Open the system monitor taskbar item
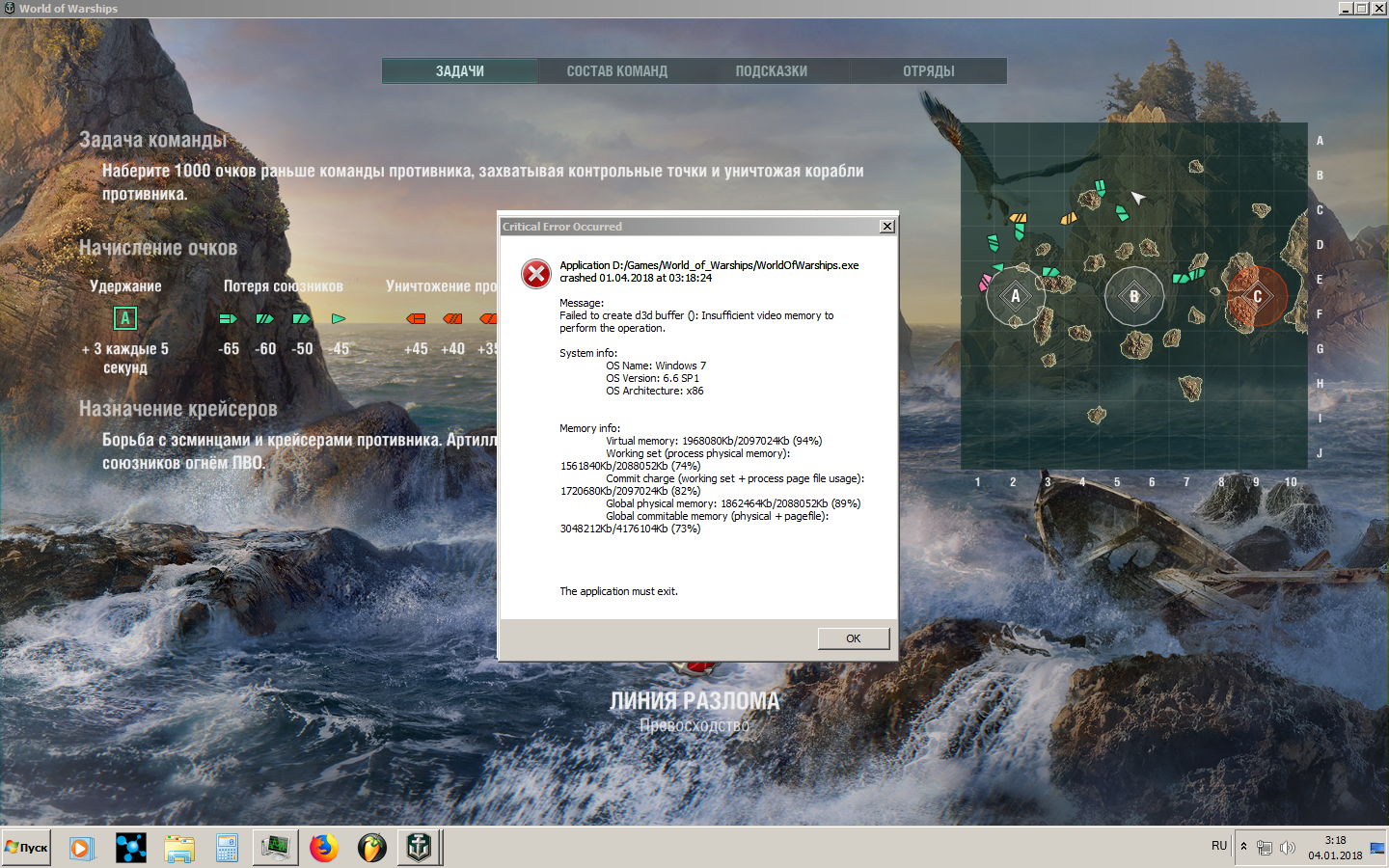The height and width of the screenshot is (868, 1389). coord(275,848)
